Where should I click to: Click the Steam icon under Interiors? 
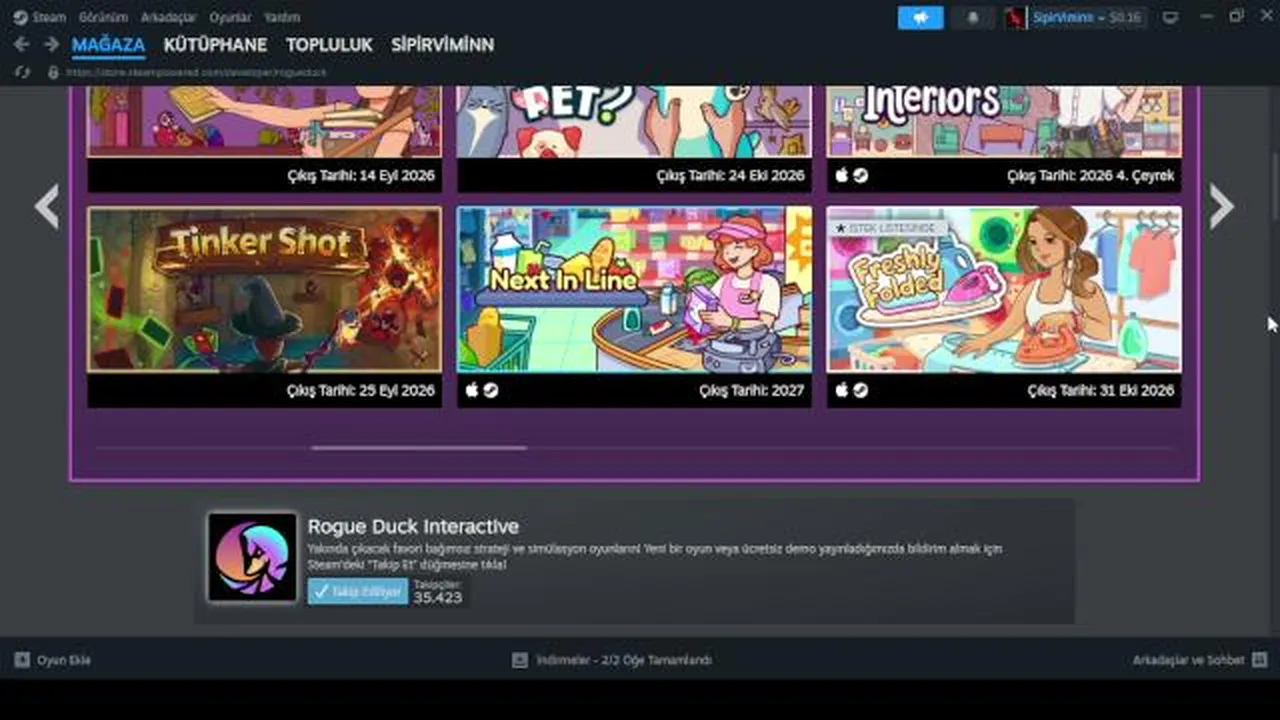(x=861, y=175)
